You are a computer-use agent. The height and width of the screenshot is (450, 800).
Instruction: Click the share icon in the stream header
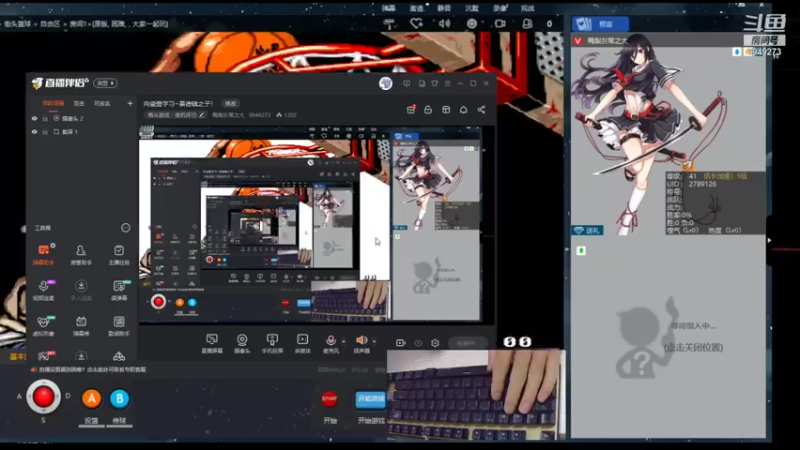click(x=481, y=110)
